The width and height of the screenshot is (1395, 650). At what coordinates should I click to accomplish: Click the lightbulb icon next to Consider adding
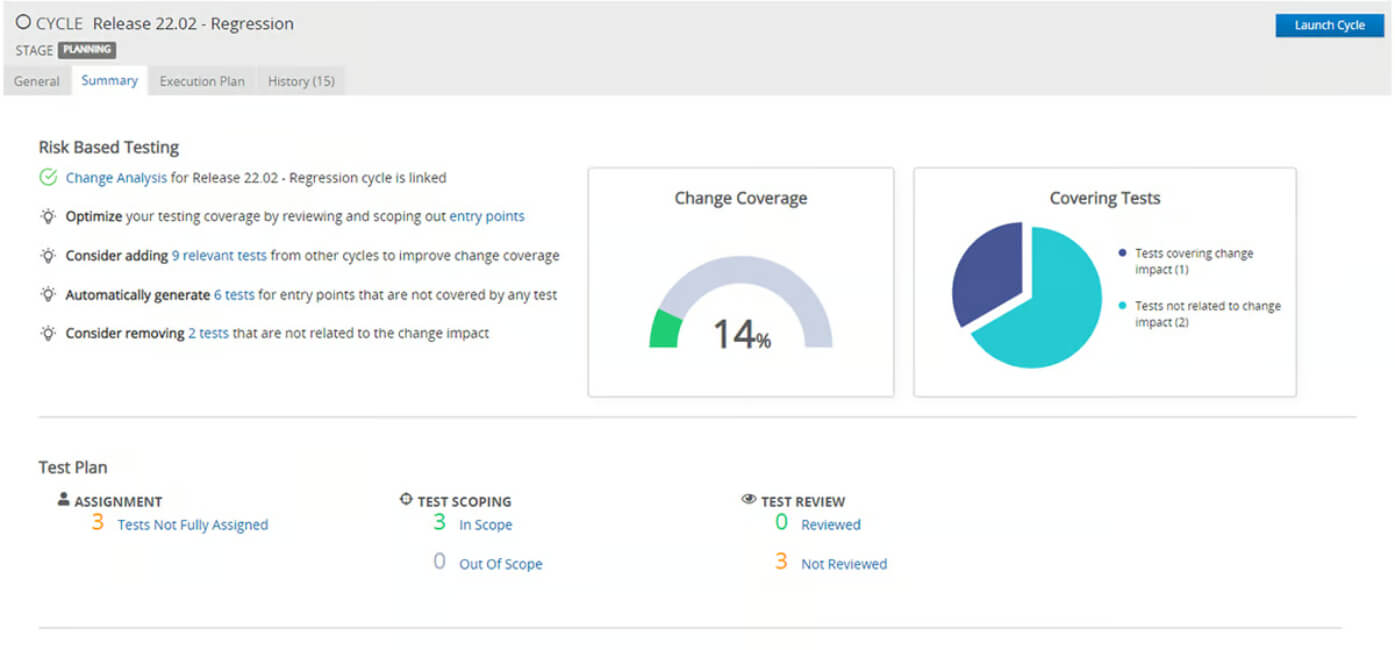(47, 255)
